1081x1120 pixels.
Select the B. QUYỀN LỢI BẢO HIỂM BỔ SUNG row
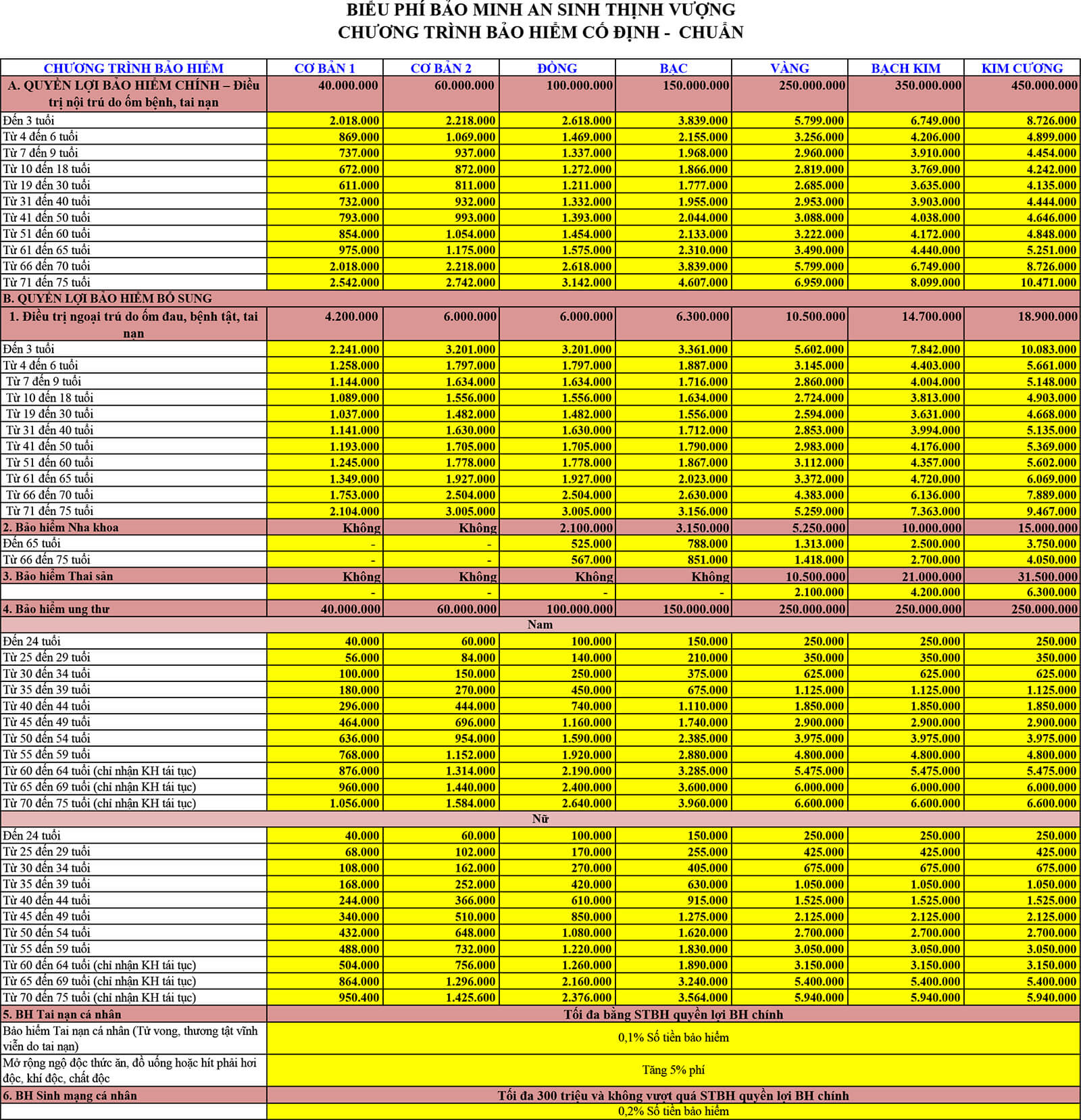click(x=540, y=298)
